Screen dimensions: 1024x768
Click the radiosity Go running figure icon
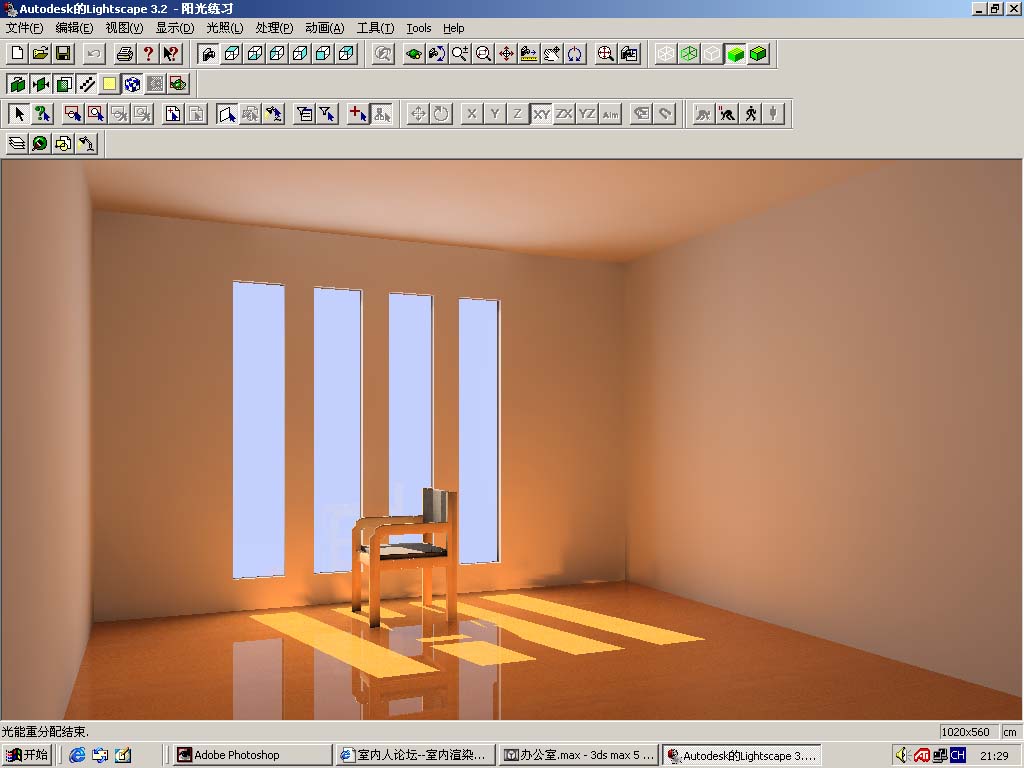tap(750, 114)
